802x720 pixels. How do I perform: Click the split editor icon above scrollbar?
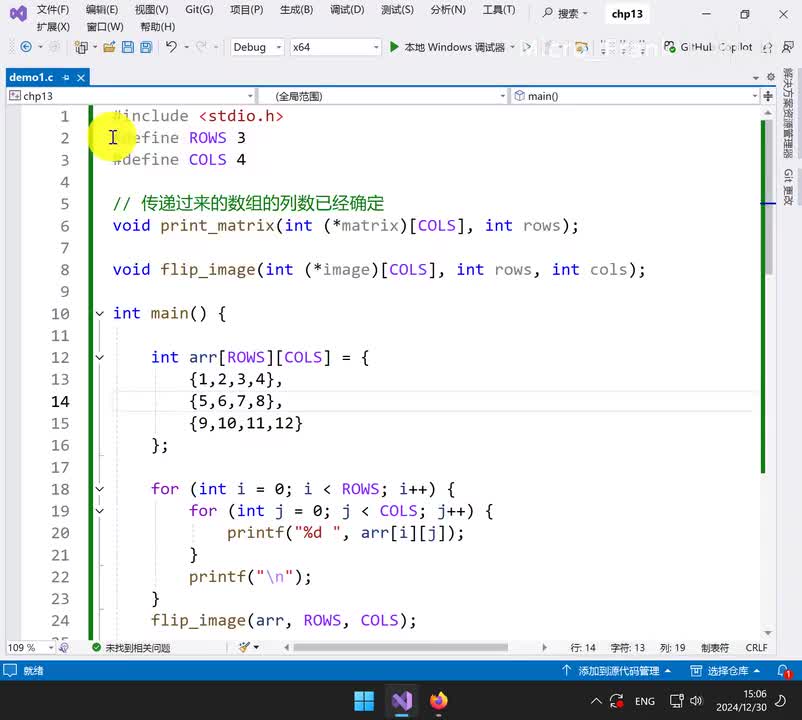click(768, 96)
